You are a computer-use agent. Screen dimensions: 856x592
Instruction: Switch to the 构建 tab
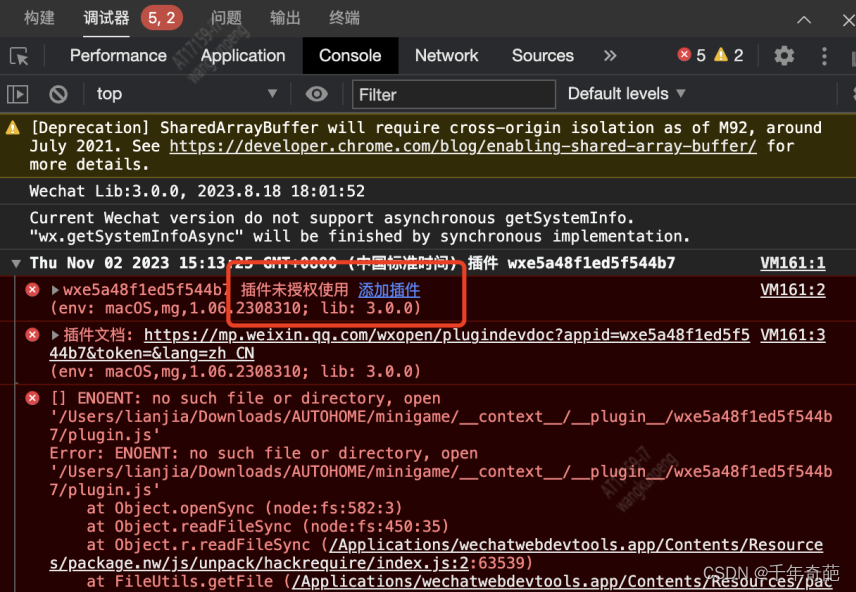pos(39,18)
